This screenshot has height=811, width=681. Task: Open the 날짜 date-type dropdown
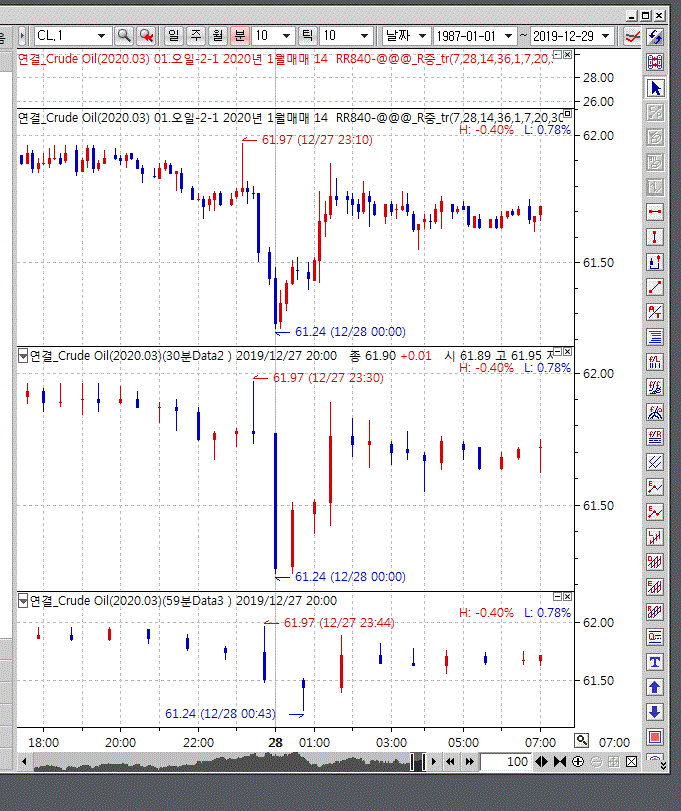pyautogui.click(x=421, y=35)
